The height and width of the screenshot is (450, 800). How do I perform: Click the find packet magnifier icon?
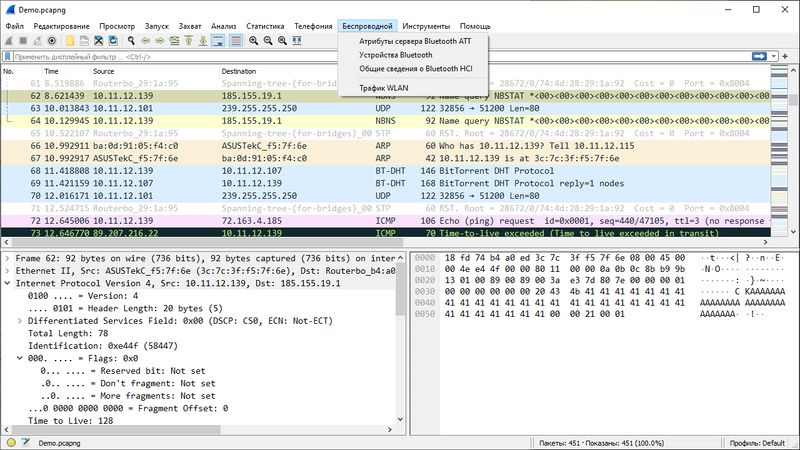pos(131,41)
